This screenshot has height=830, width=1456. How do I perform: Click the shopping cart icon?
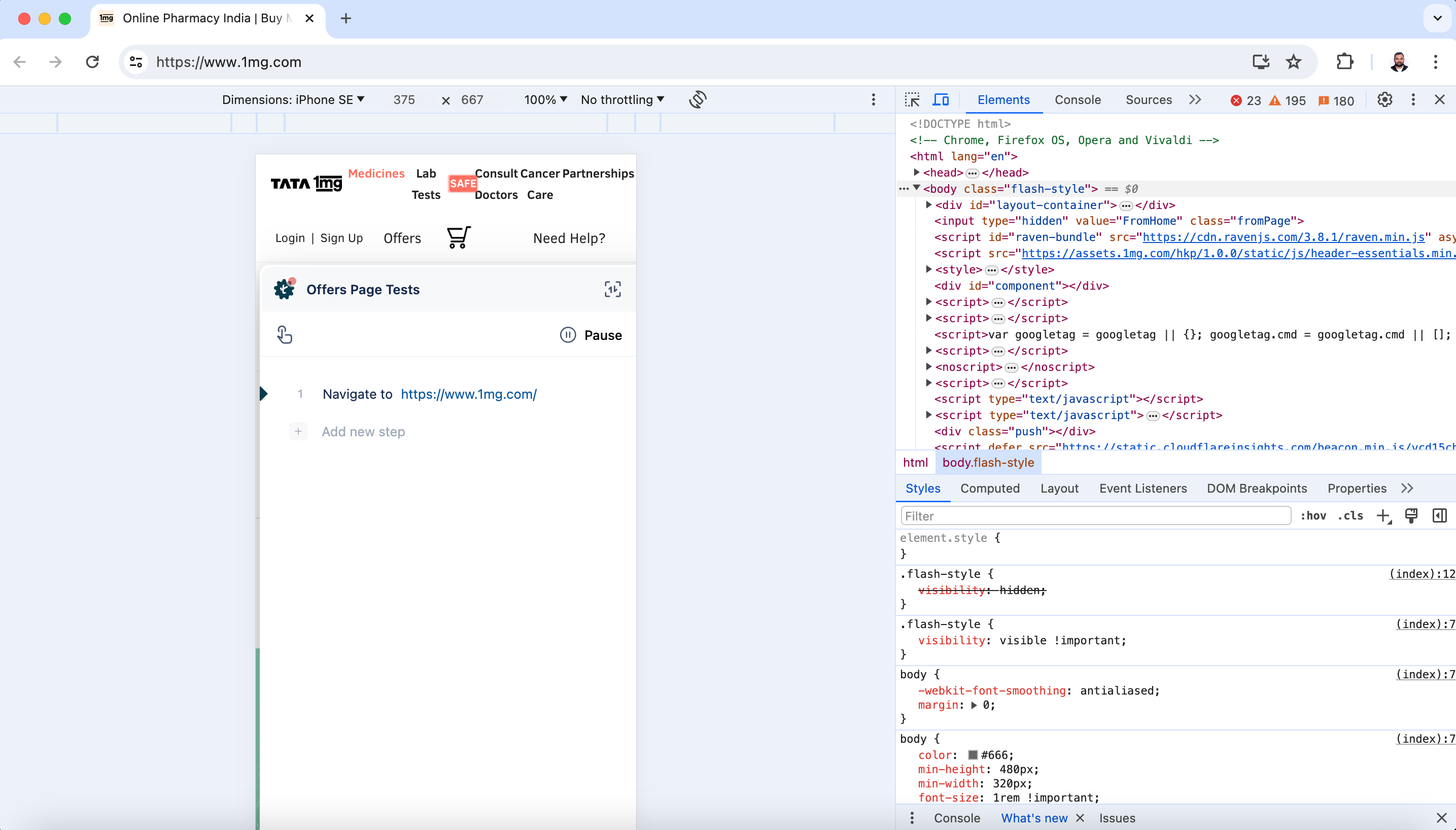coord(458,237)
